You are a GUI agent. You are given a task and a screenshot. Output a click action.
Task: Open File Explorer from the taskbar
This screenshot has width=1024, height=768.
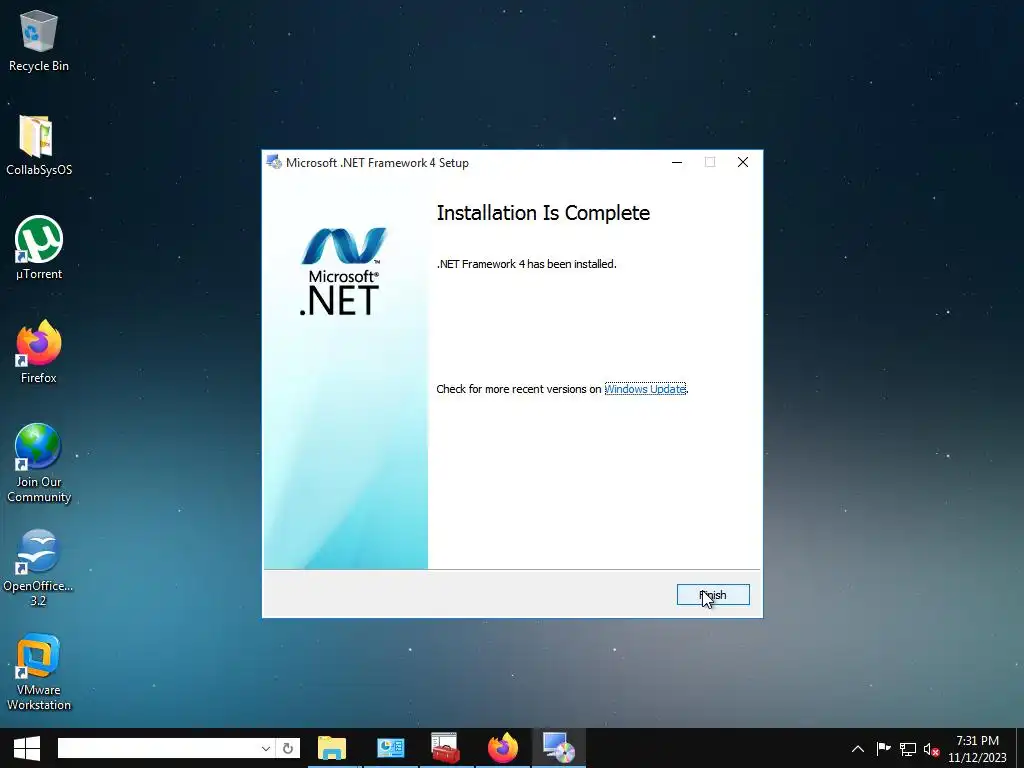point(332,748)
